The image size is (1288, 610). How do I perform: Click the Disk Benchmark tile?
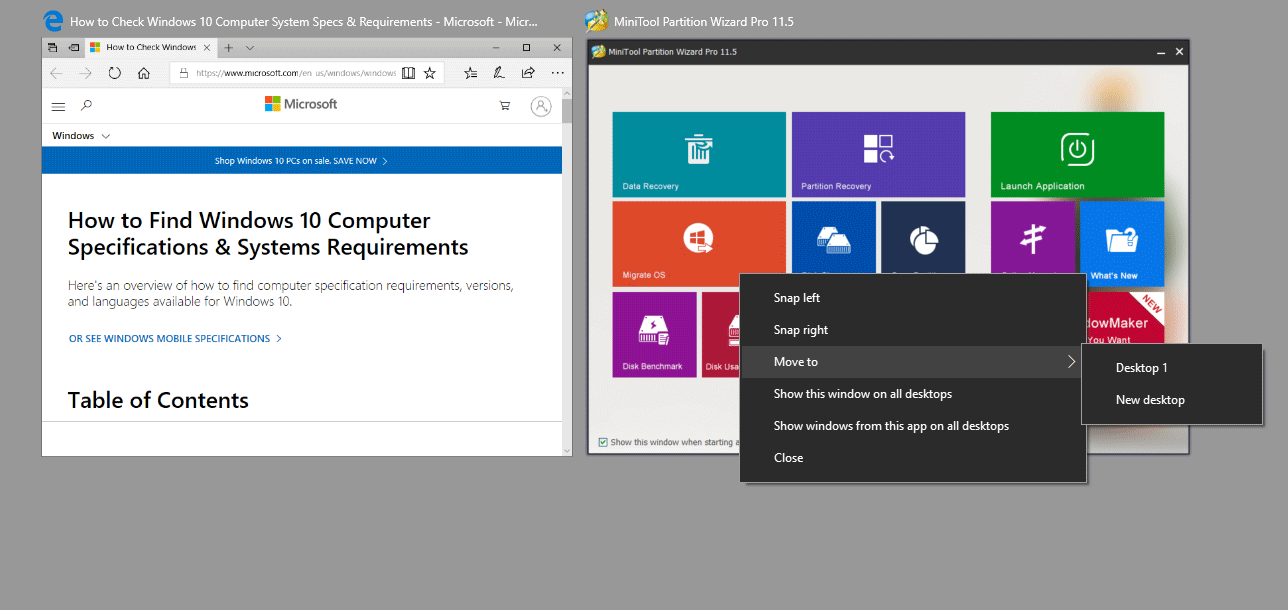[654, 334]
